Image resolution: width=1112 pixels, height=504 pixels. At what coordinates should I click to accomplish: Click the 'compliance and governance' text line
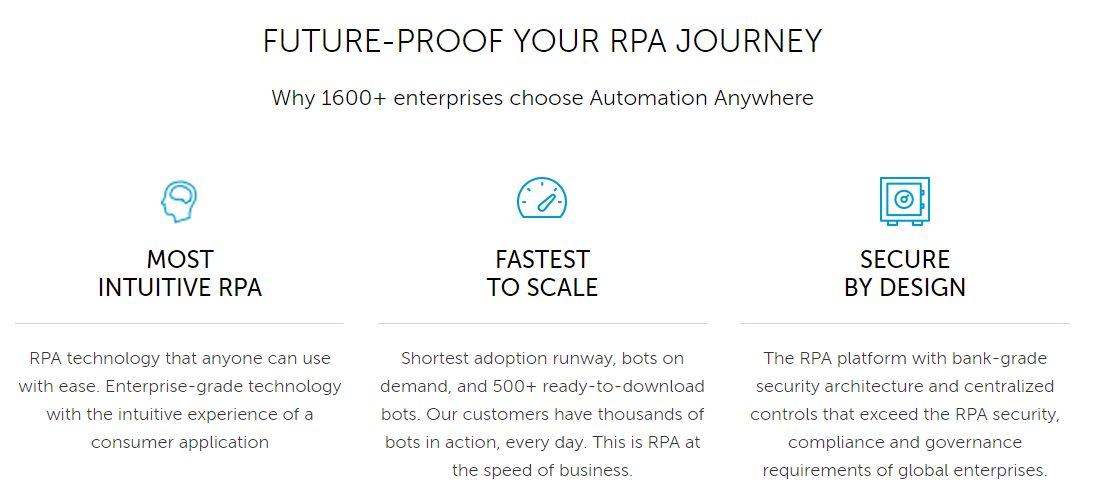905,443
